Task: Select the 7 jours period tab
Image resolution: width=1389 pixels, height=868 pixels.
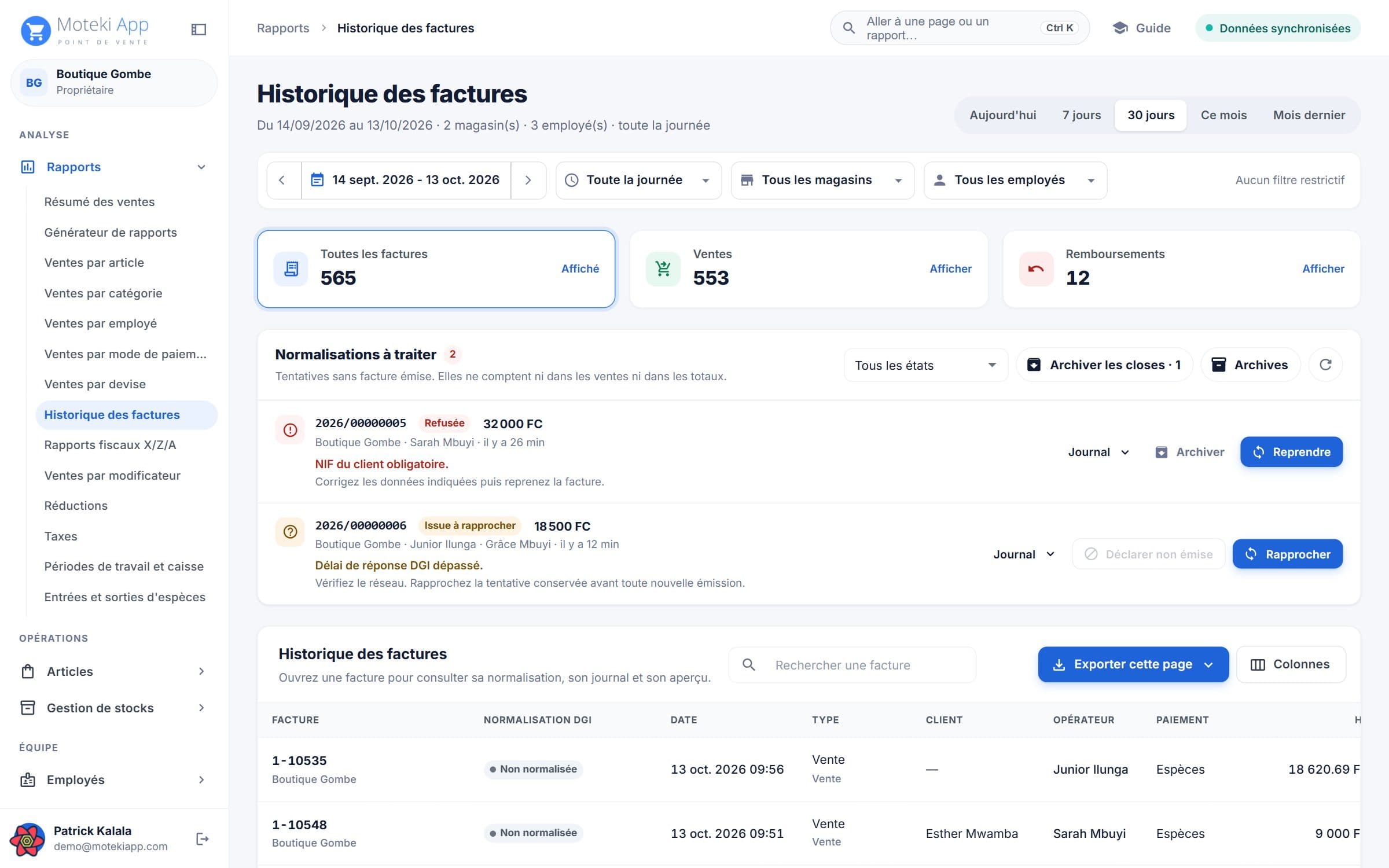Action: coord(1081,115)
